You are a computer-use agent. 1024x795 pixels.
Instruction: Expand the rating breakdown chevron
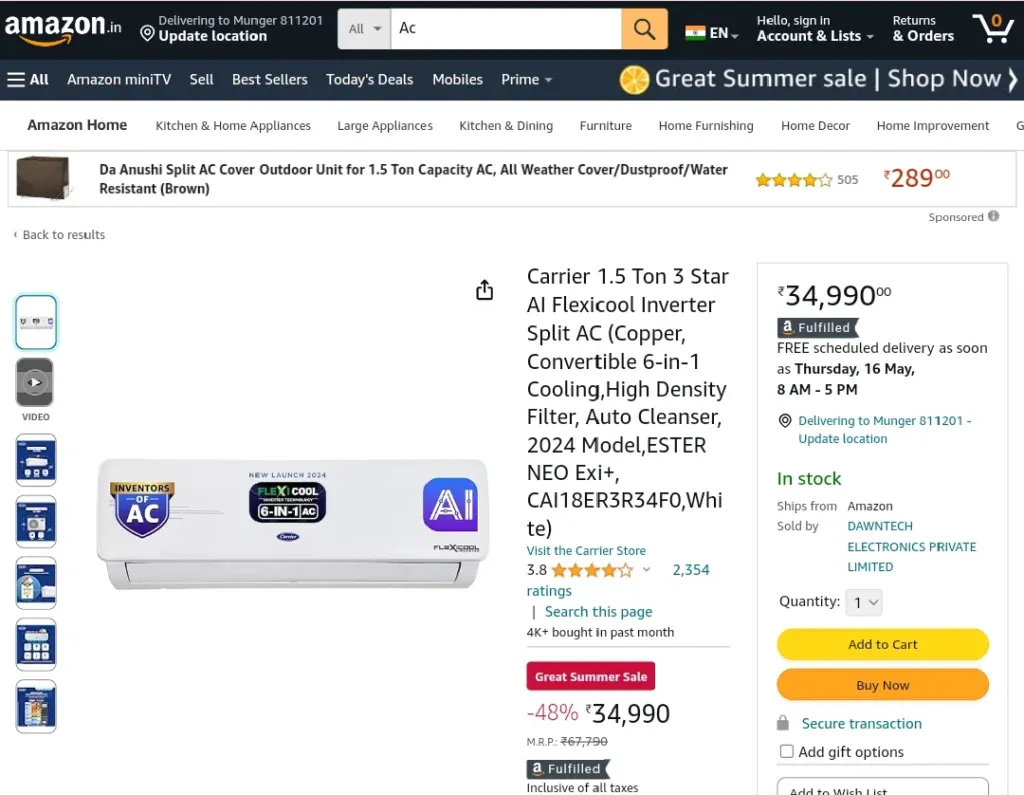point(646,570)
